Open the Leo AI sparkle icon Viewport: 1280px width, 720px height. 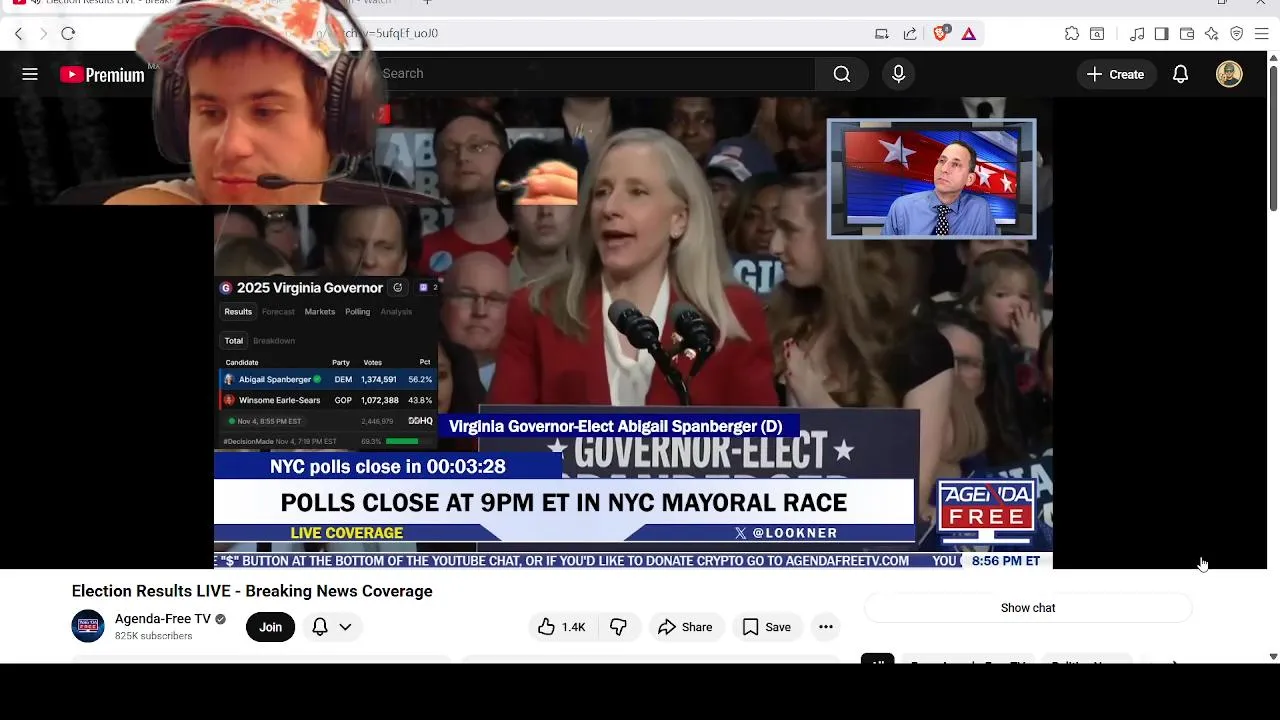pyautogui.click(x=1212, y=34)
